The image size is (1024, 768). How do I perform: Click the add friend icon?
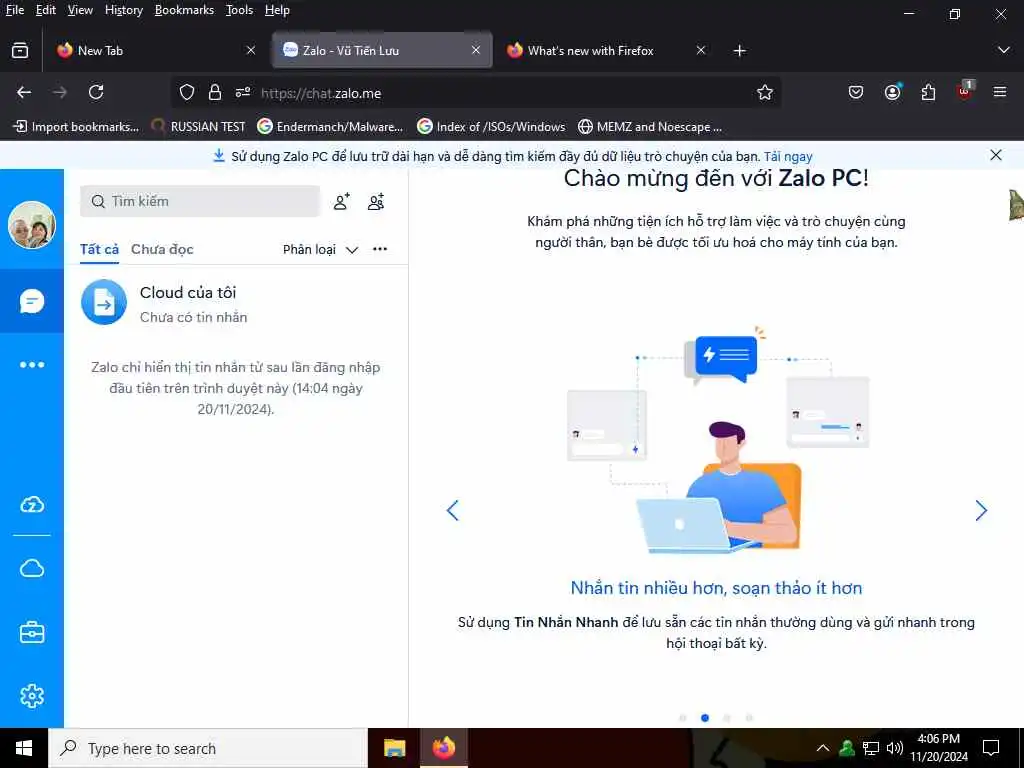[x=342, y=202]
